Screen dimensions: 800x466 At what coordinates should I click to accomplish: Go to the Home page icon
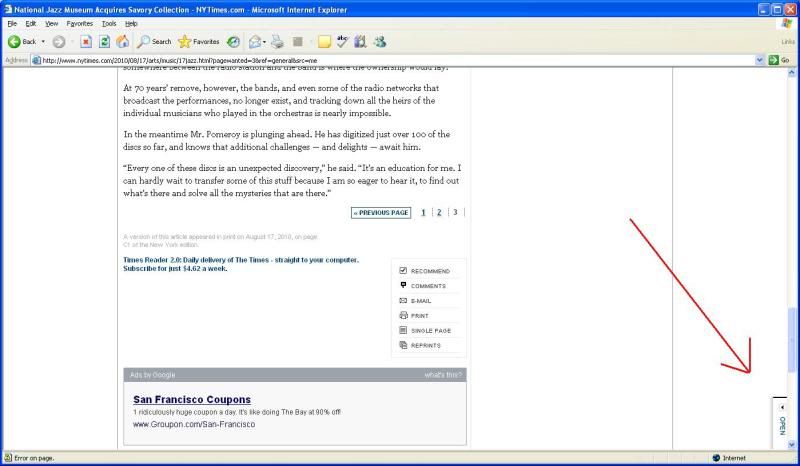[x=122, y=42]
